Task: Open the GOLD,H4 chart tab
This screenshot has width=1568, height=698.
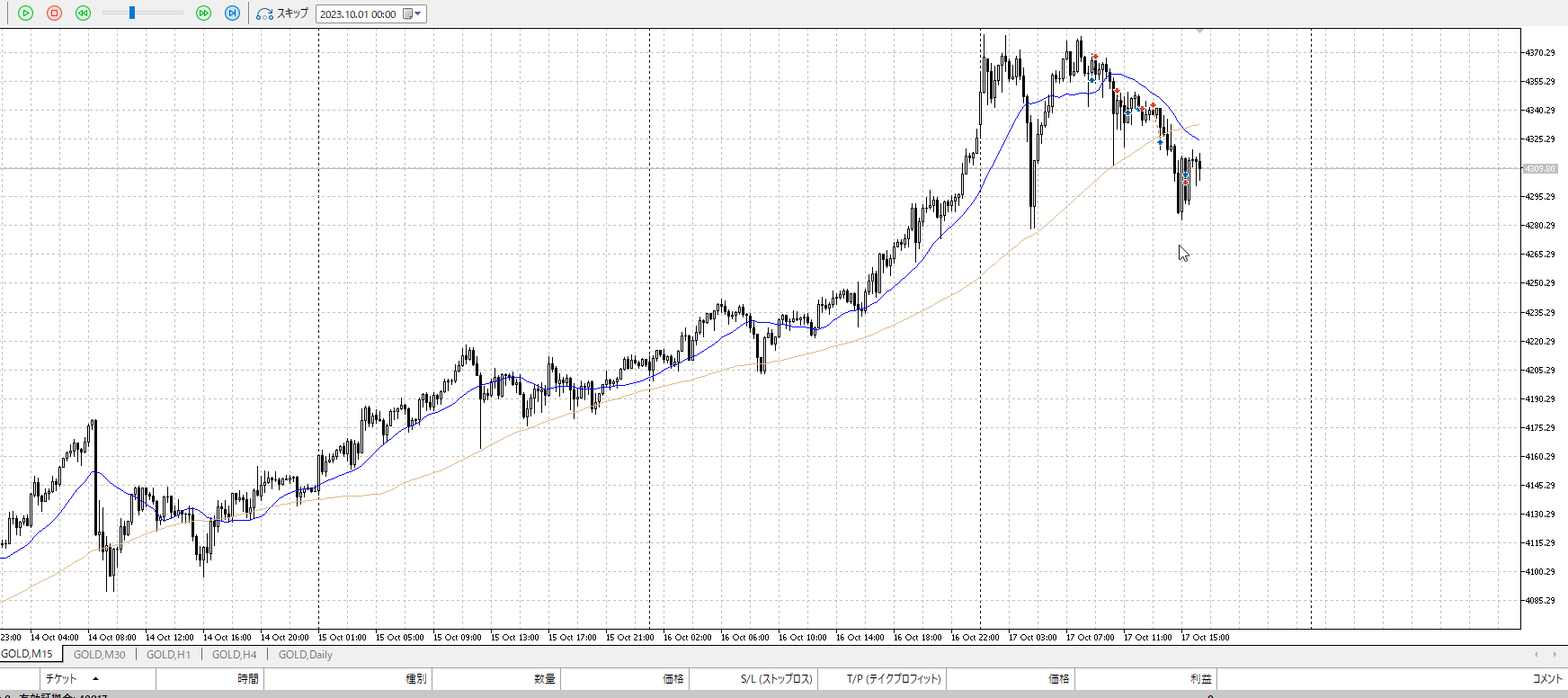Action: [x=234, y=655]
